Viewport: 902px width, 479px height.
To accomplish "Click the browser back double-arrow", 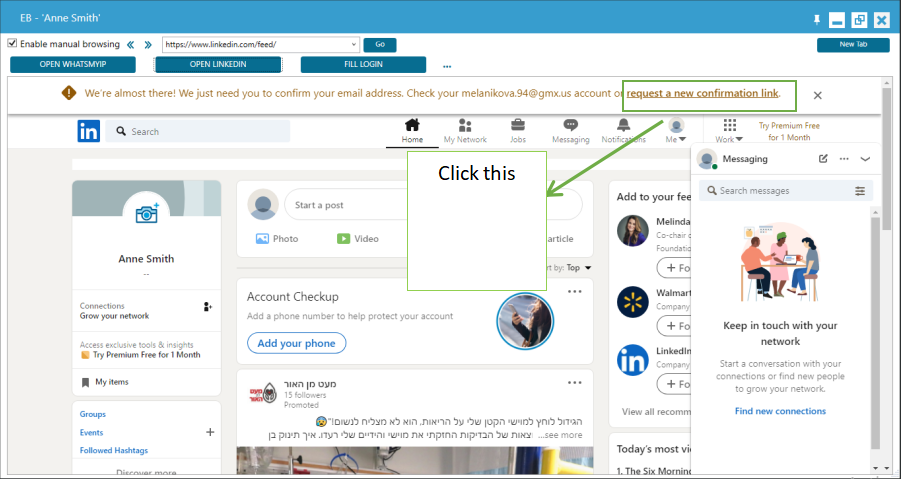I will pyautogui.click(x=131, y=45).
